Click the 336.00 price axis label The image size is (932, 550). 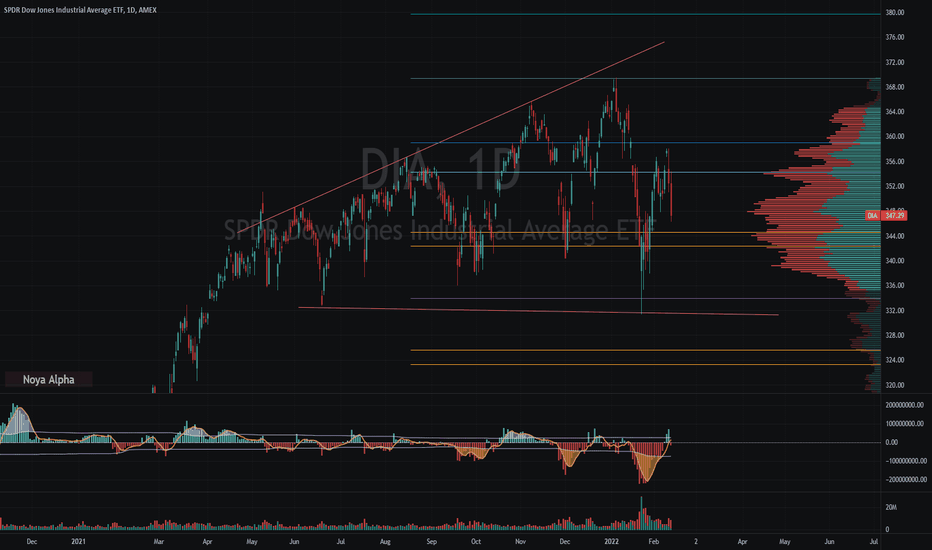(x=895, y=285)
